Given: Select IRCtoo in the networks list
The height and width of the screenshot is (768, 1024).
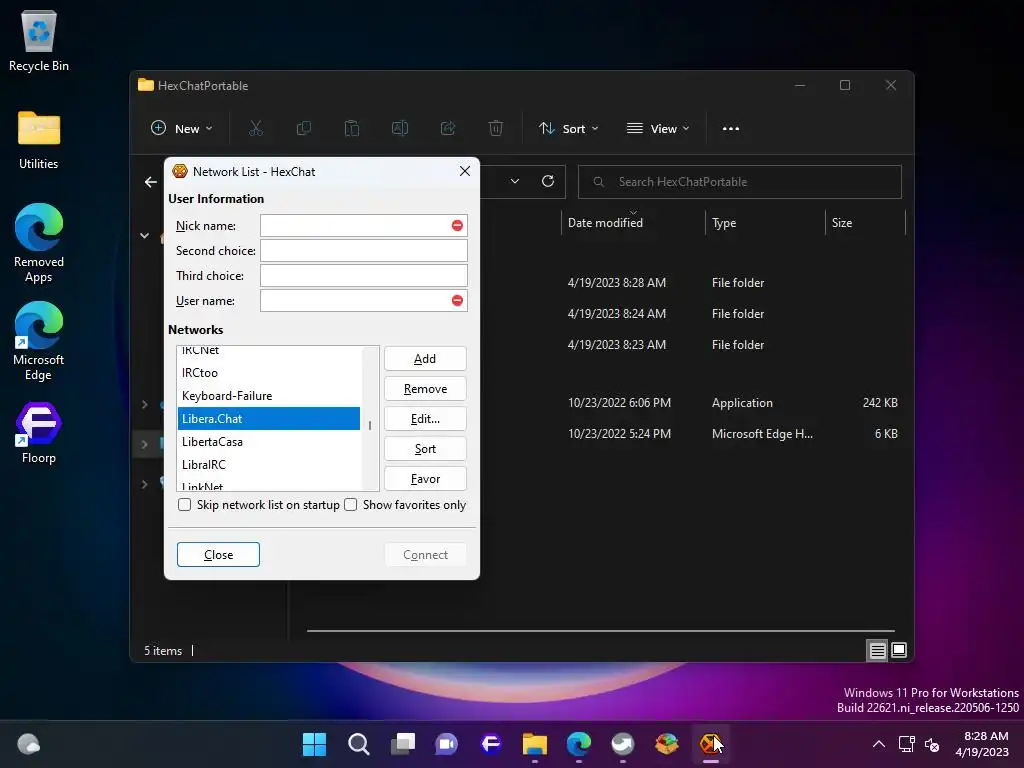Looking at the screenshot, I should click(x=268, y=373).
